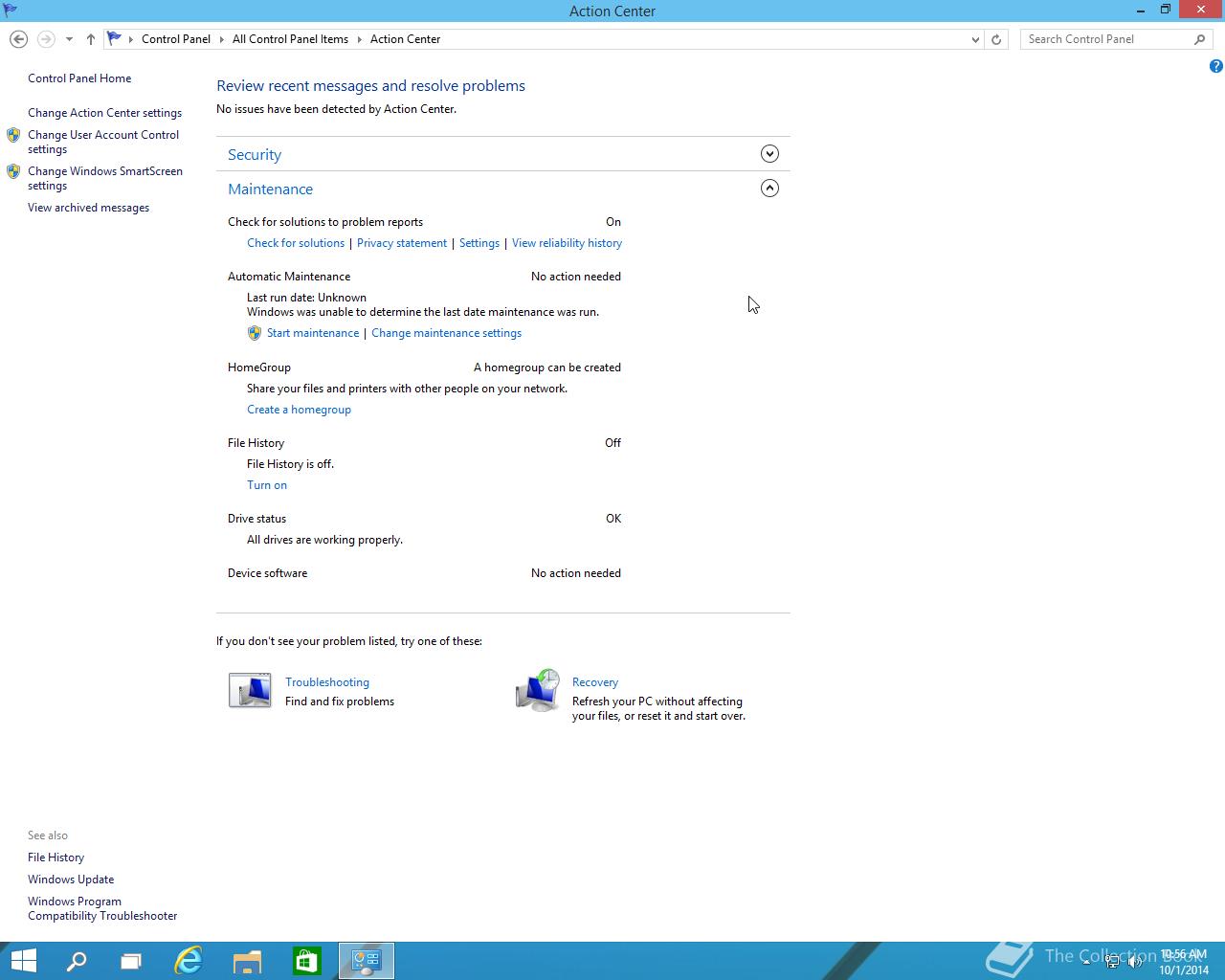Image resolution: width=1225 pixels, height=980 pixels.
Task: Click the search magnifier icon
Action: pyautogui.click(x=1199, y=39)
